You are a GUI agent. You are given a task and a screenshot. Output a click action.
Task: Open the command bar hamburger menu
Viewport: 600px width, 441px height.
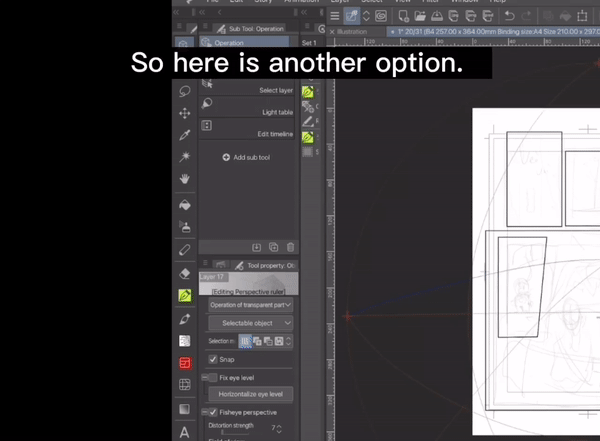[335, 16]
